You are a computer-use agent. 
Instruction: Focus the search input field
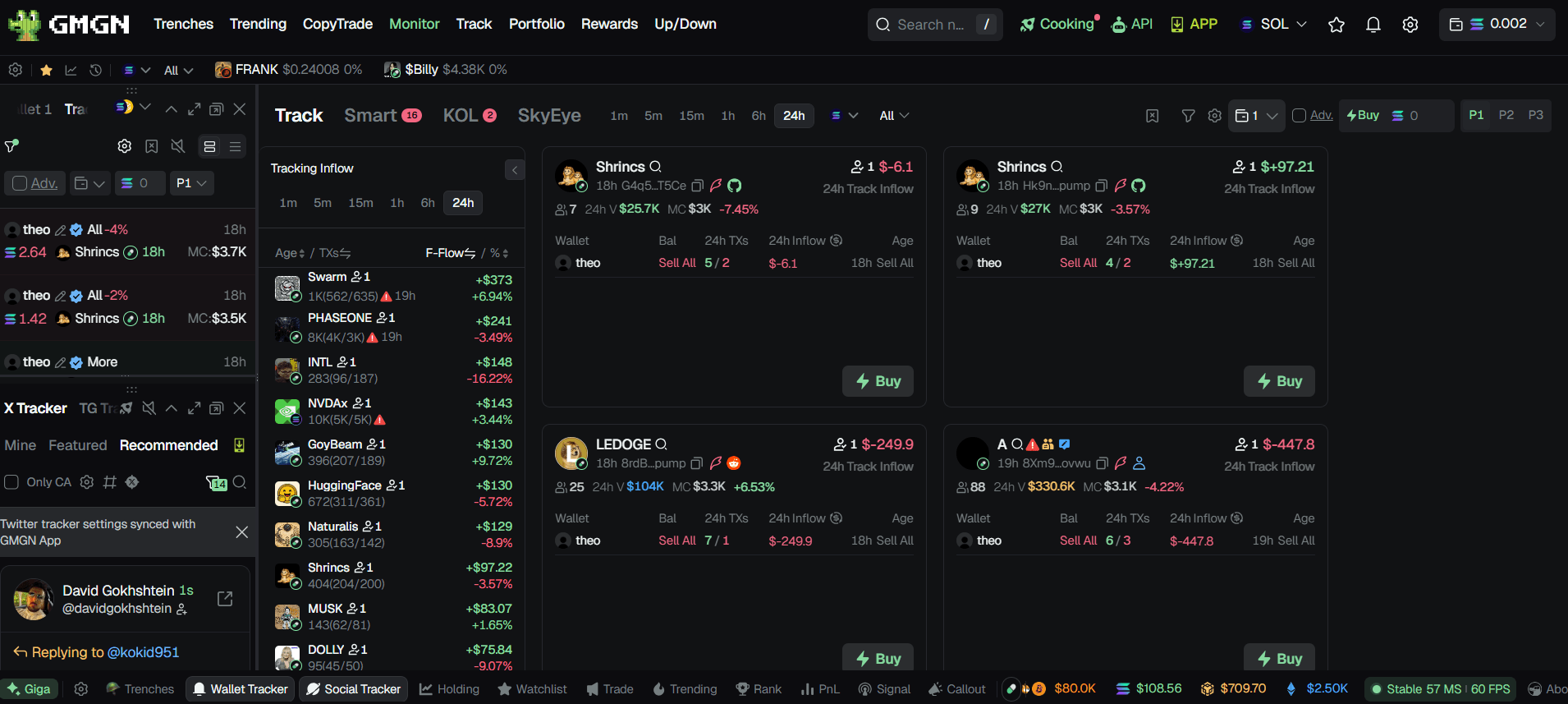(x=935, y=25)
